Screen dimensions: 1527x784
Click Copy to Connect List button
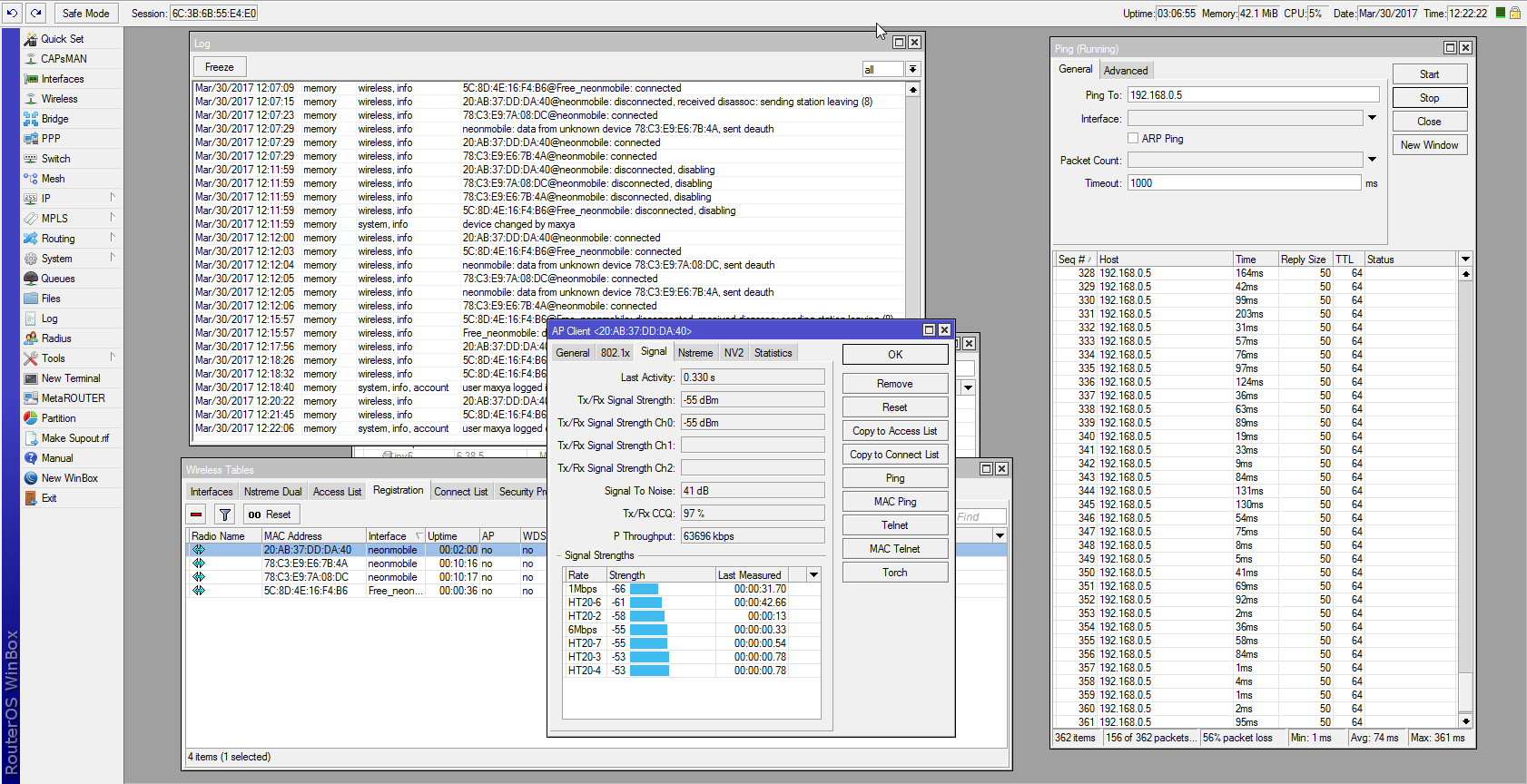(894, 455)
